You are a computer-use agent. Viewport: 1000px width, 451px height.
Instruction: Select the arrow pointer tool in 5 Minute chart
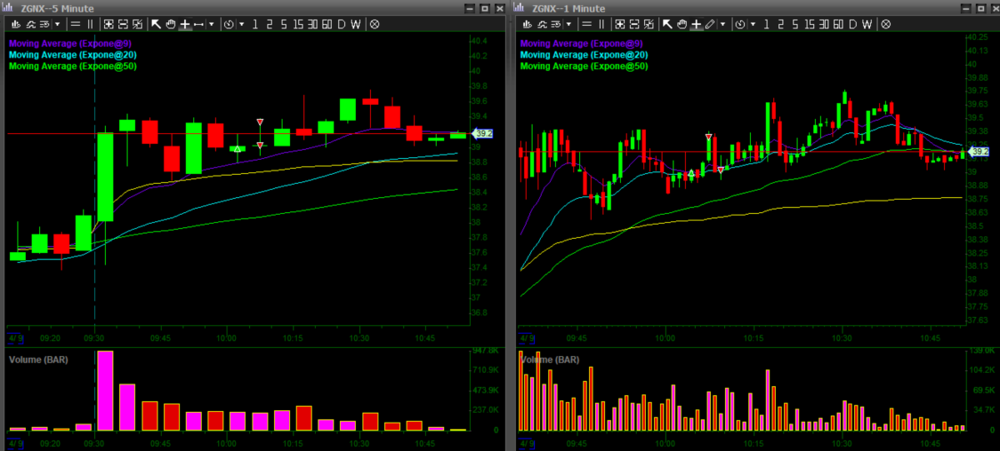(157, 23)
